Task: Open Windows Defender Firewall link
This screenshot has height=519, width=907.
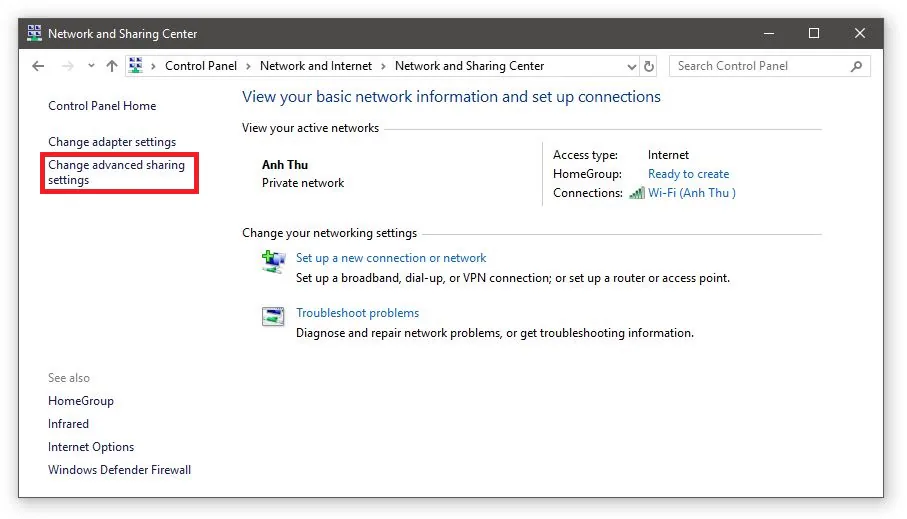Action: click(119, 470)
